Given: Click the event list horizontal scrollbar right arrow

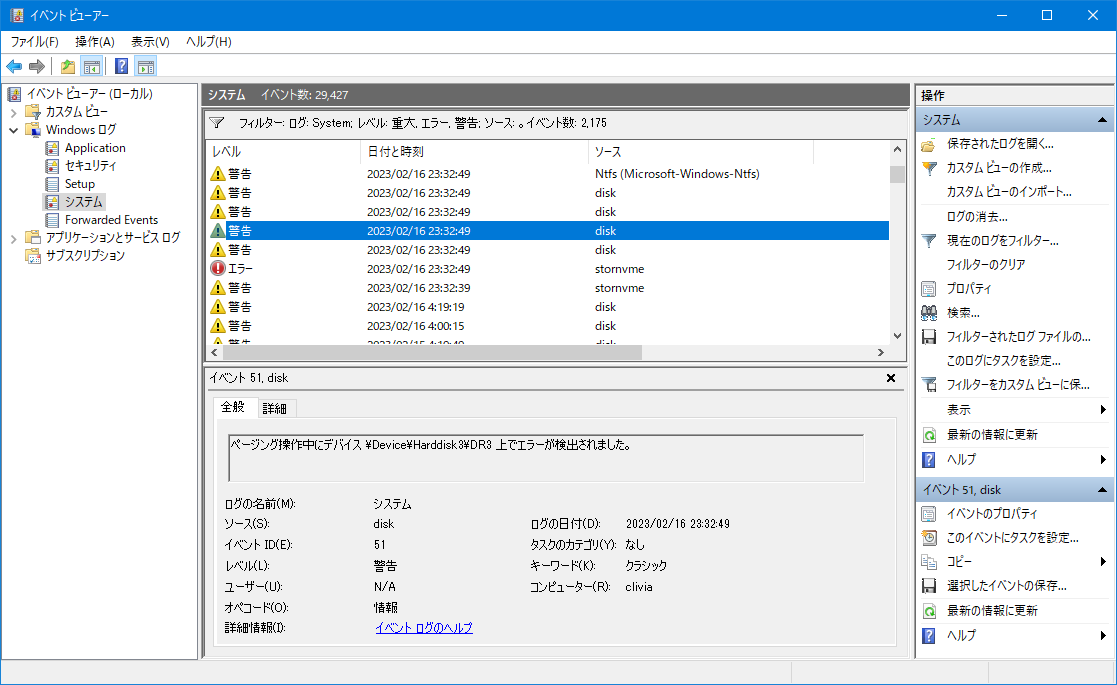Looking at the screenshot, I should (x=881, y=352).
